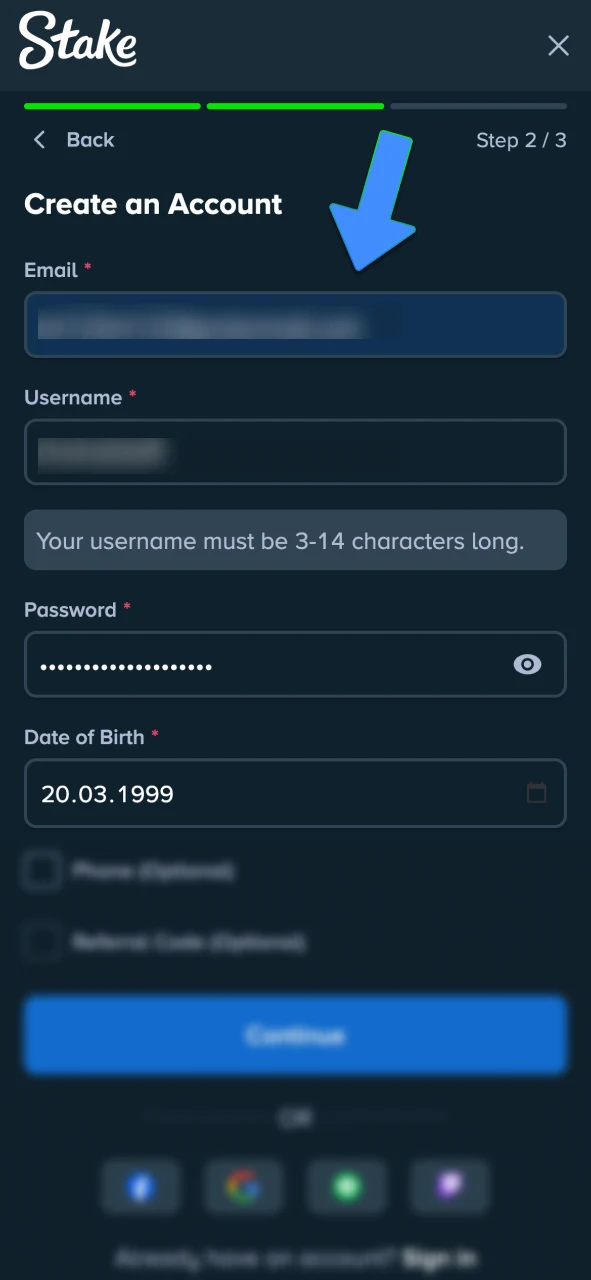Open the calendar icon in Date of Birth
The width and height of the screenshot is (591, 1280).
[537, 793]
